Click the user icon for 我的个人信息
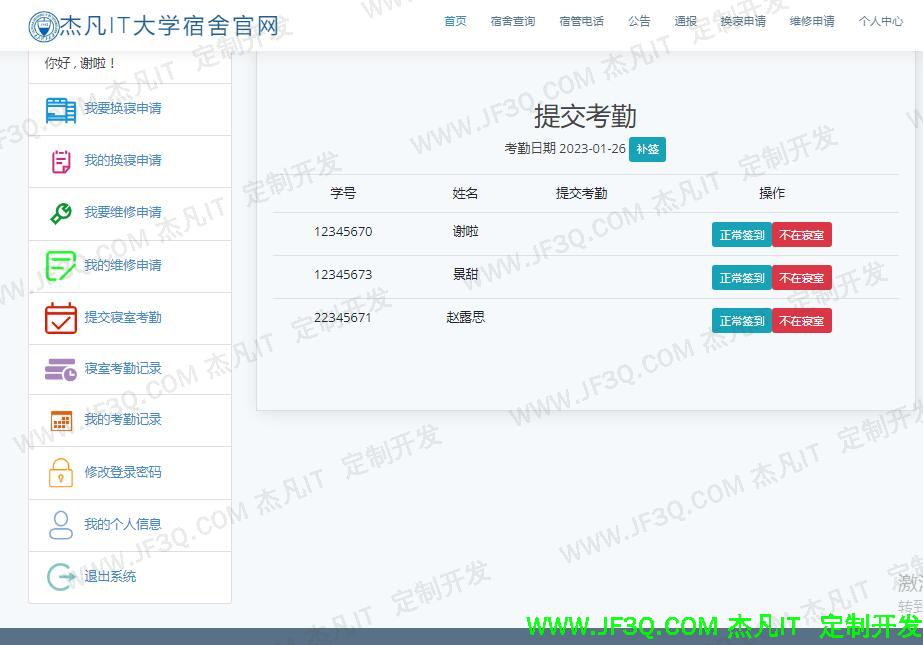This screenshot has width=923, height=645. (61, 524)
